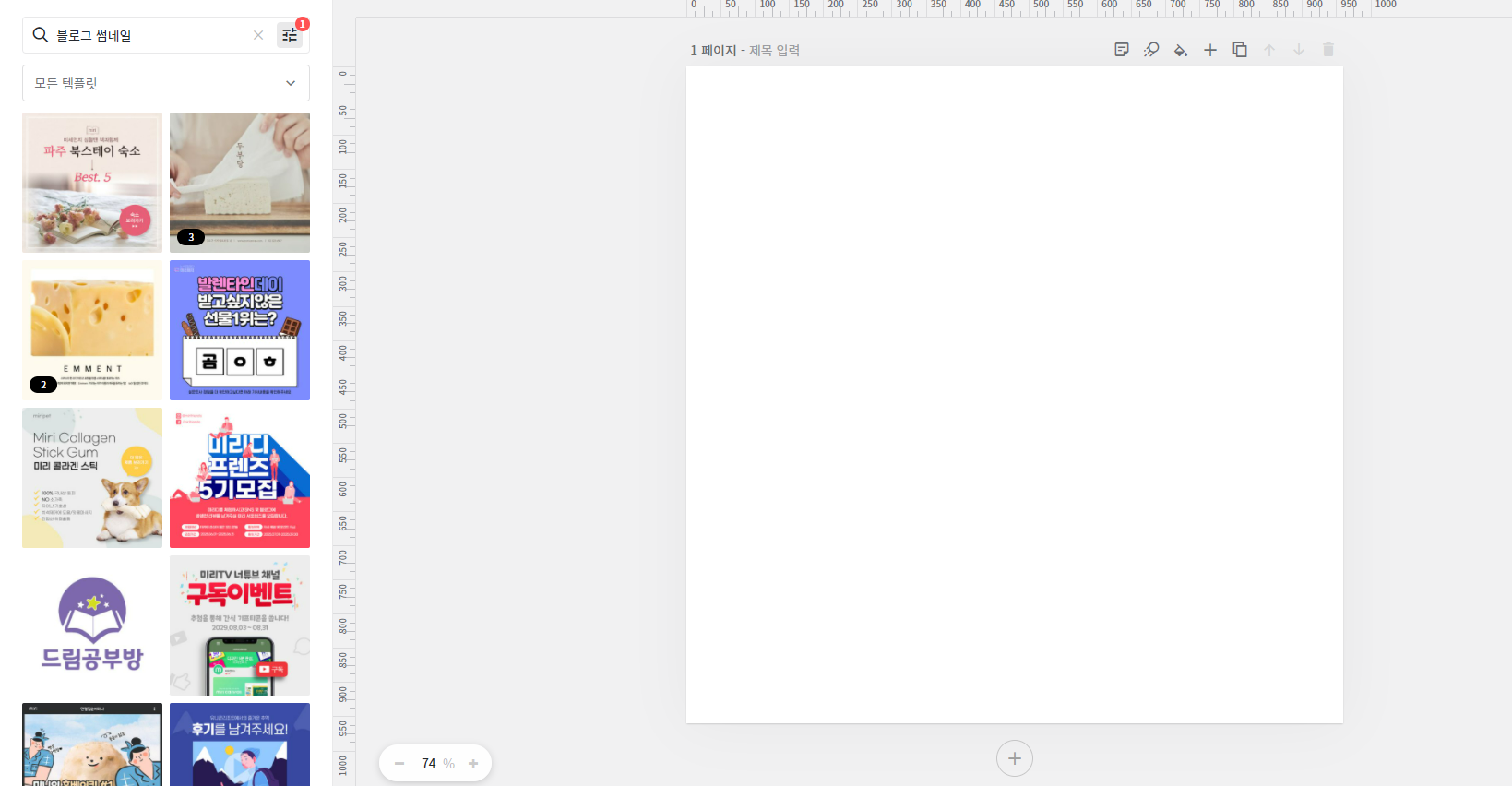The height and width of the screenshot is (786, 1512).
Task: Click the search magnifier icon
Action: click(x=41, y=35)
